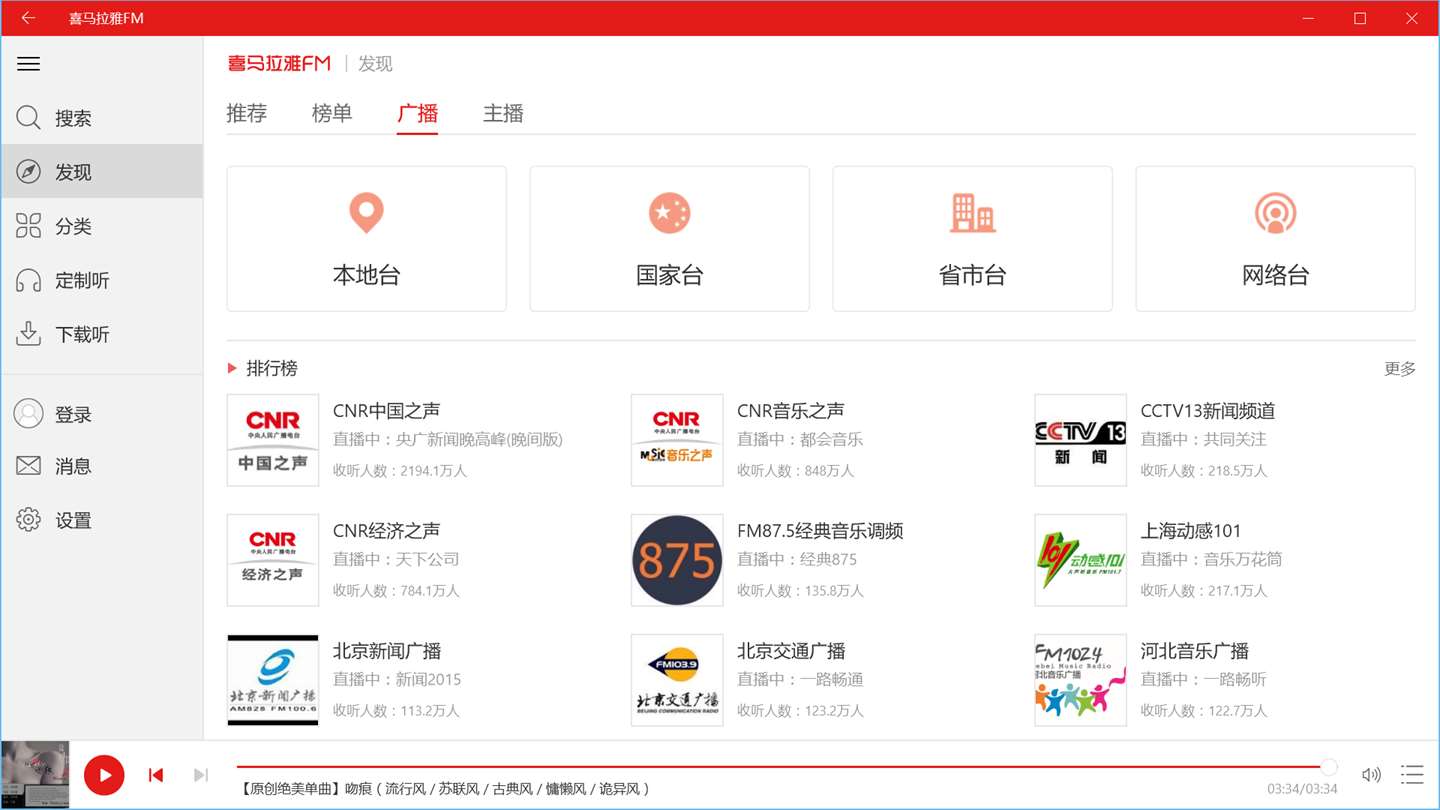Click Login (登录) in sidebar
This screenshot has width=1440, height=810.
pyautogui.click(x=101, y=414)
